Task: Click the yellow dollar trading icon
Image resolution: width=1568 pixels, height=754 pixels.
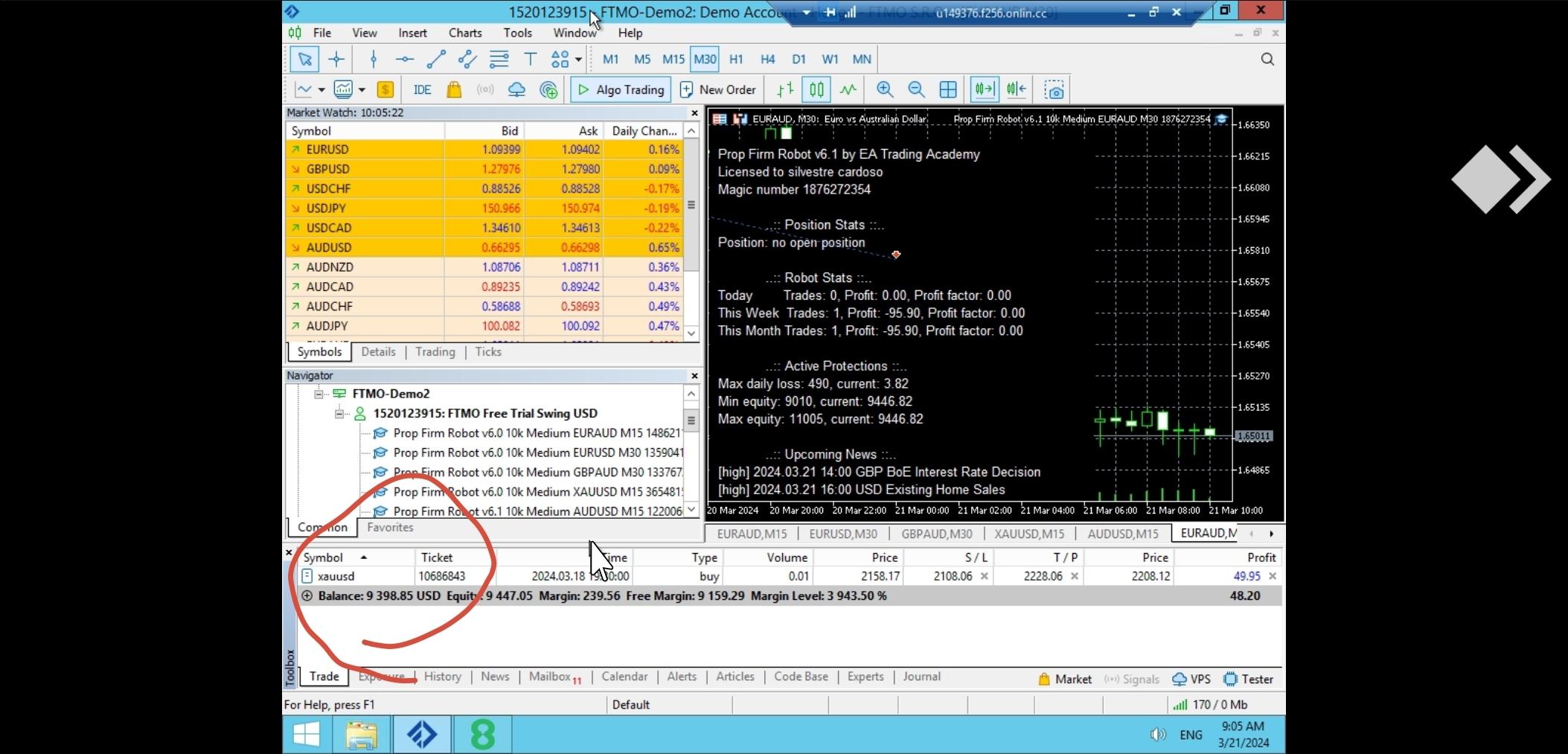Action: click(x=385, y=90)
